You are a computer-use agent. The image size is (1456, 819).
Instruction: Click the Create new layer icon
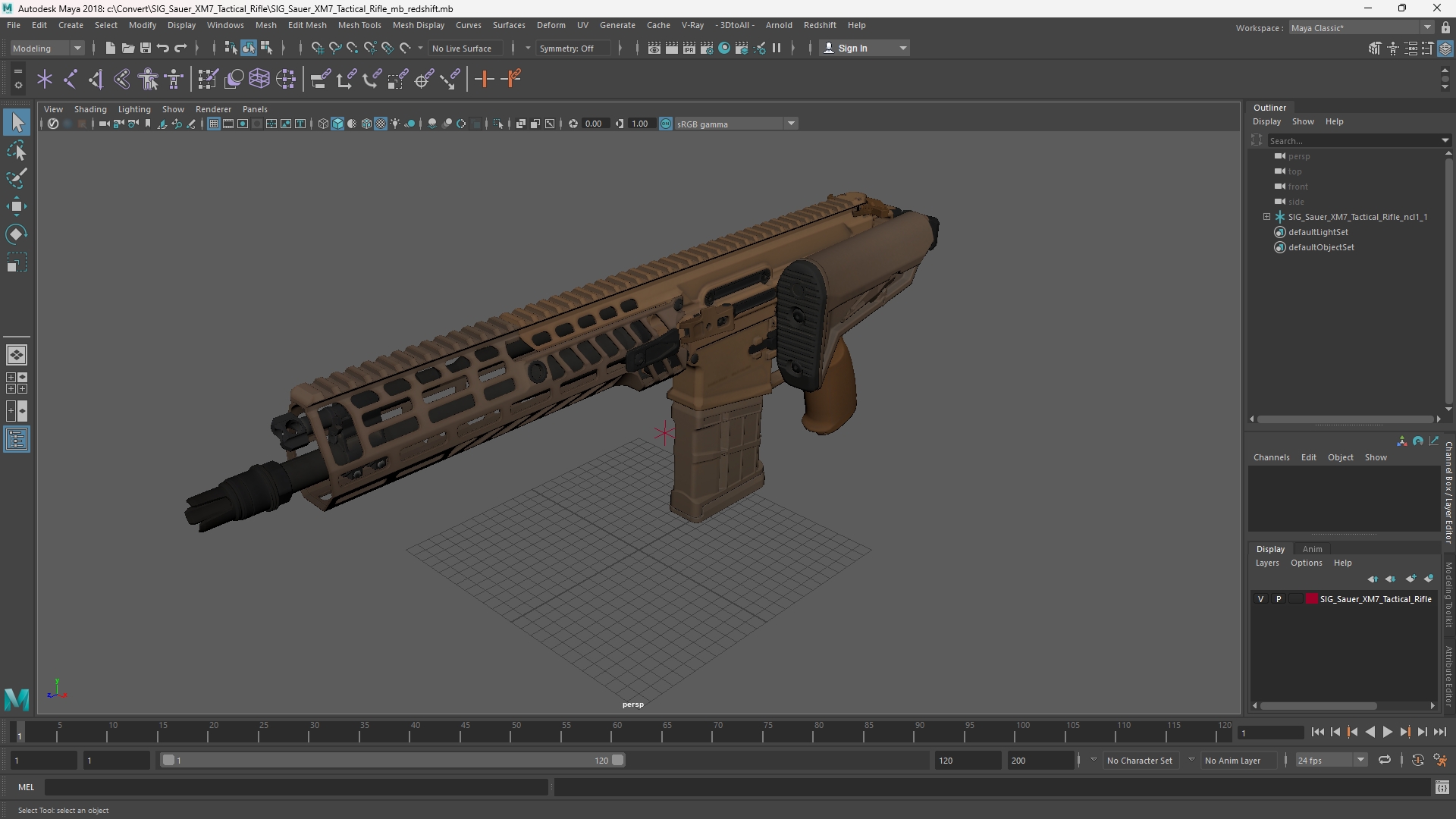(1410, 579)
